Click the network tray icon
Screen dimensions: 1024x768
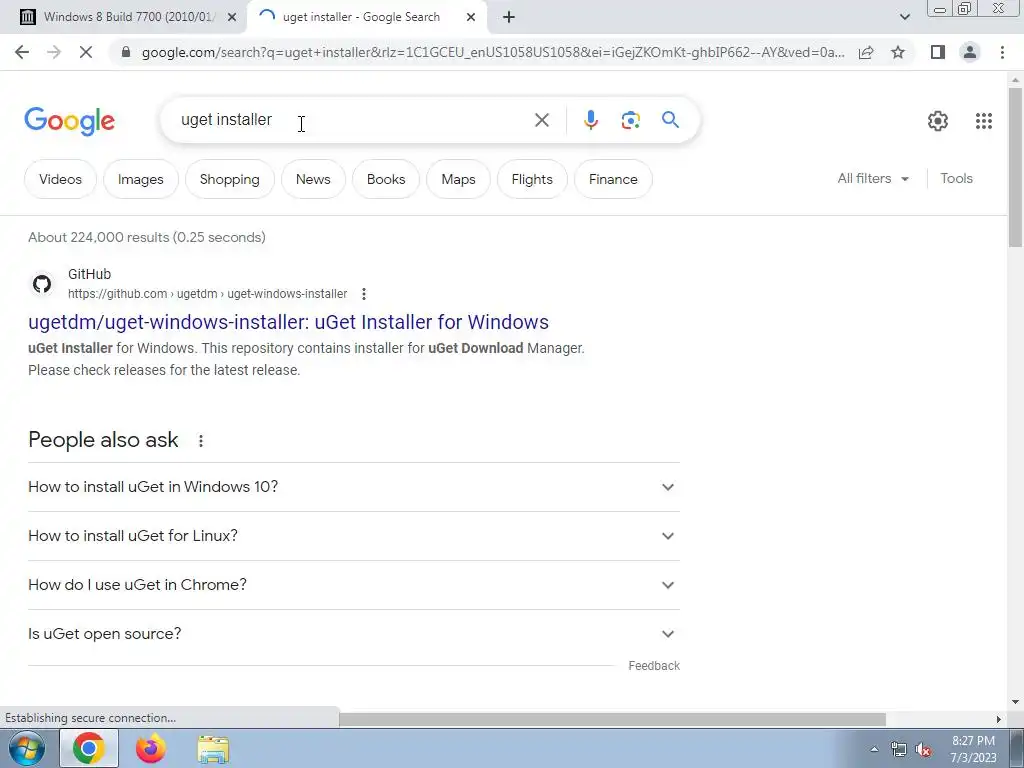[899, 750]
